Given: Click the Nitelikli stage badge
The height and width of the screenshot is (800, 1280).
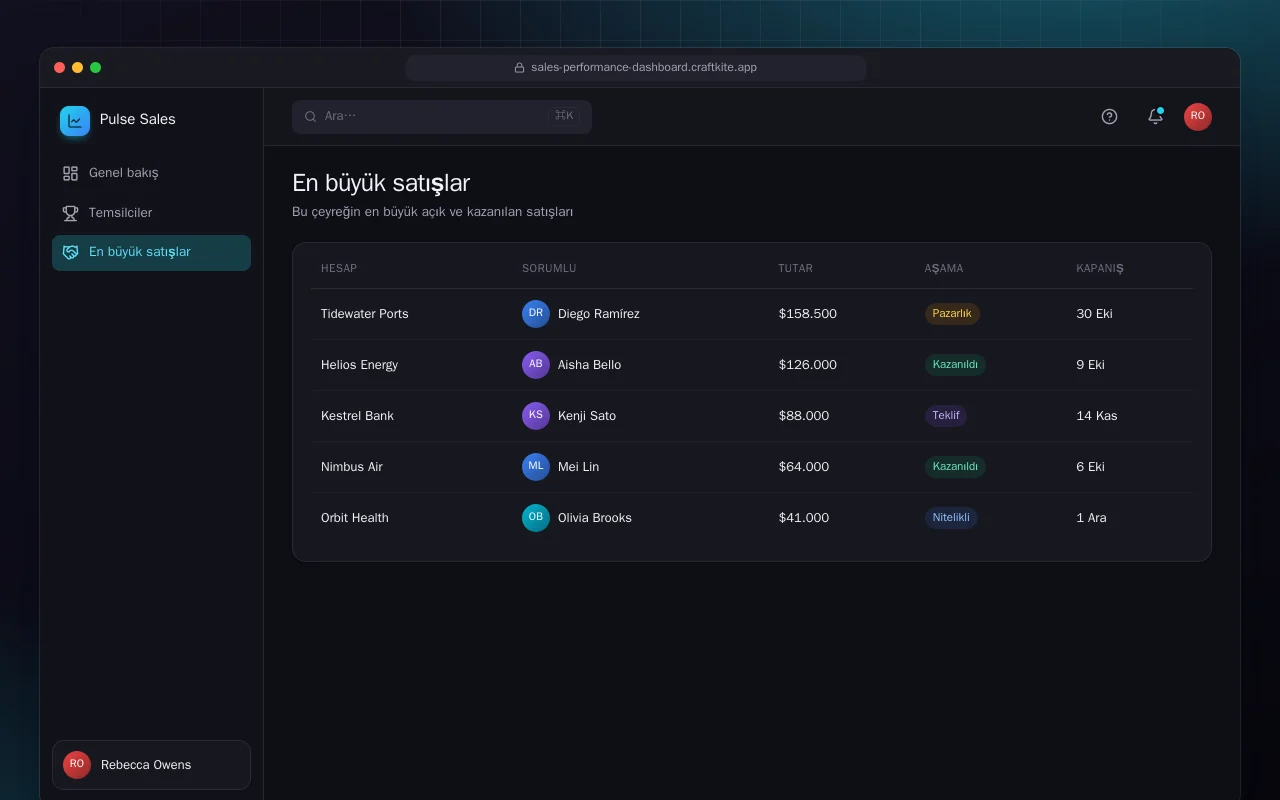Looking at the screenshot, I should tap(951, 518).
